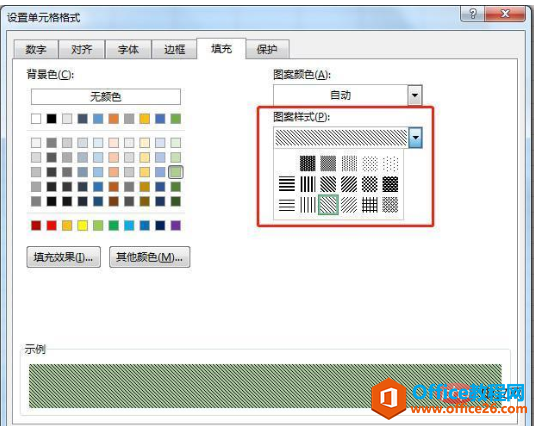Pick the thin diagonal crosshatch pattern

[x=390, y=205]
